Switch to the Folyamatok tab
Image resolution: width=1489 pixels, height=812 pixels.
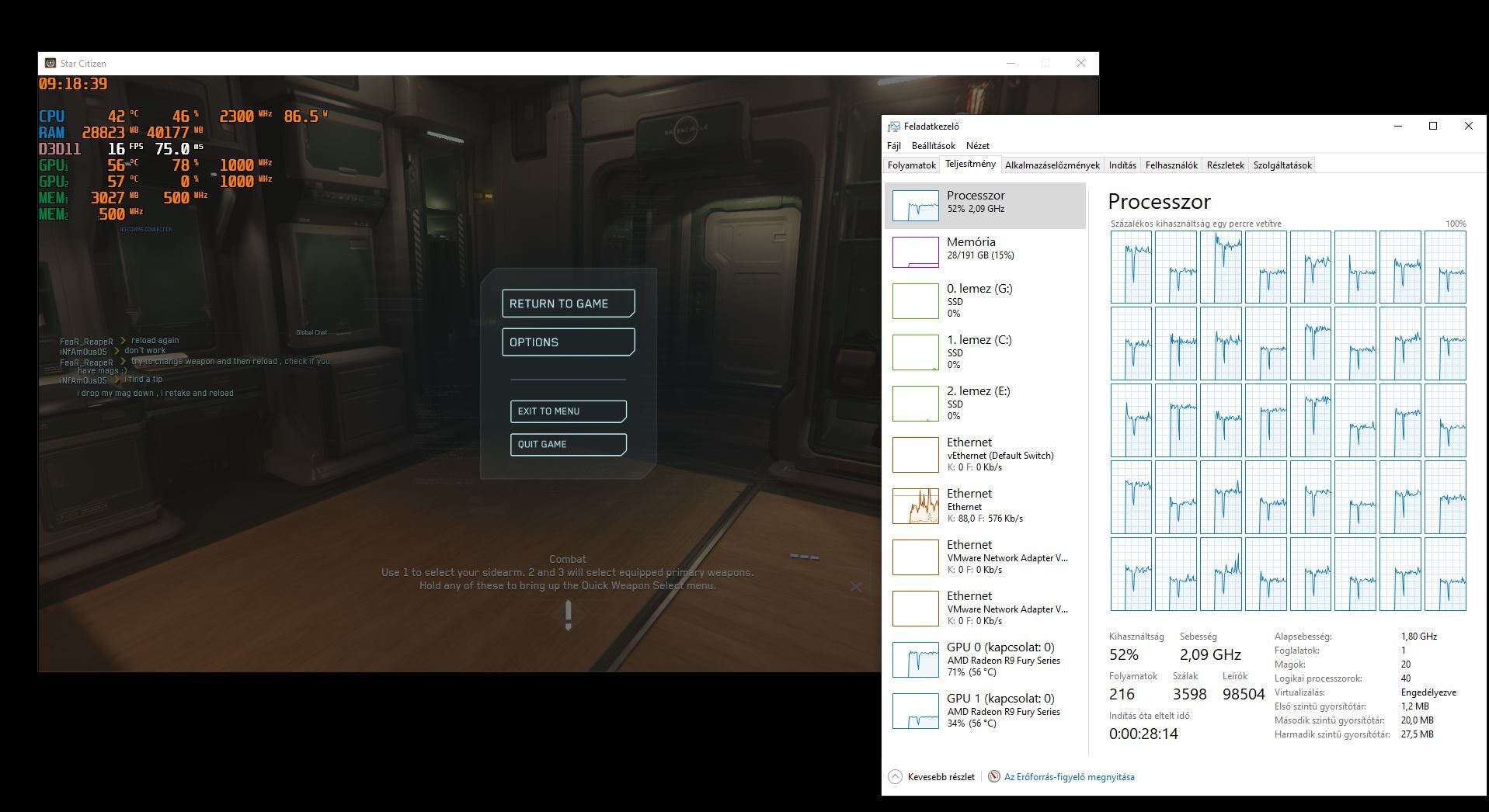point(912,165)
